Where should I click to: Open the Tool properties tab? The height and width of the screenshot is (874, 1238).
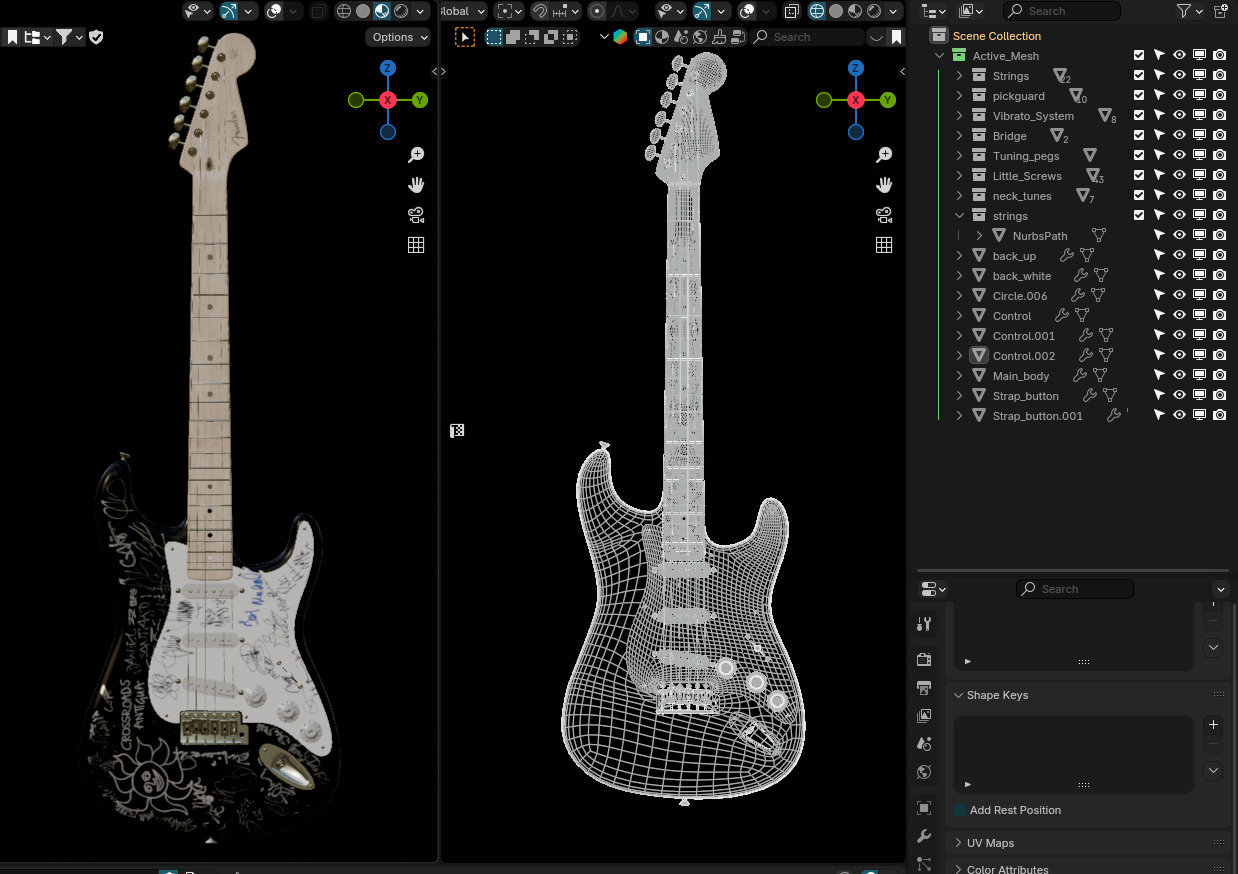[924, 624]
